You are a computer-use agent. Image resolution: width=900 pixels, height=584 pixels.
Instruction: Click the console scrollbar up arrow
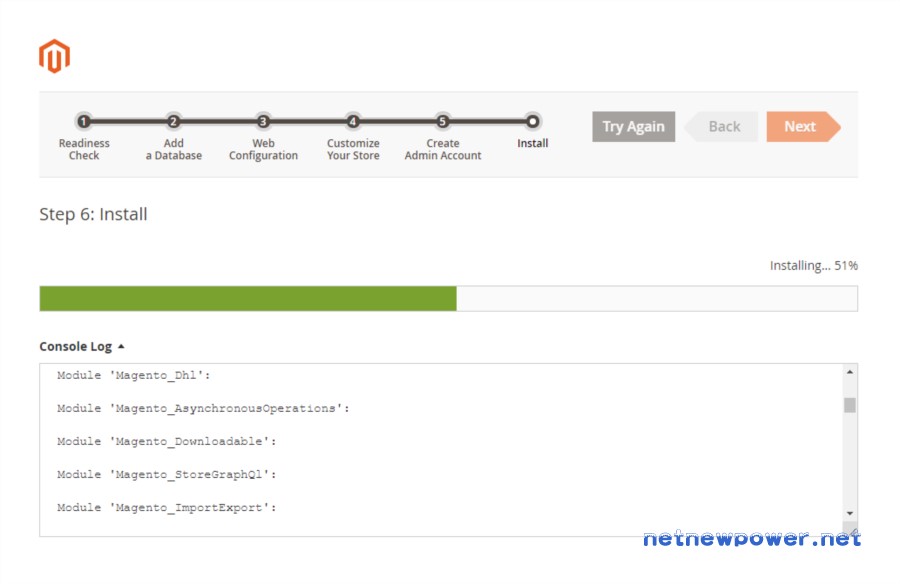850,372
